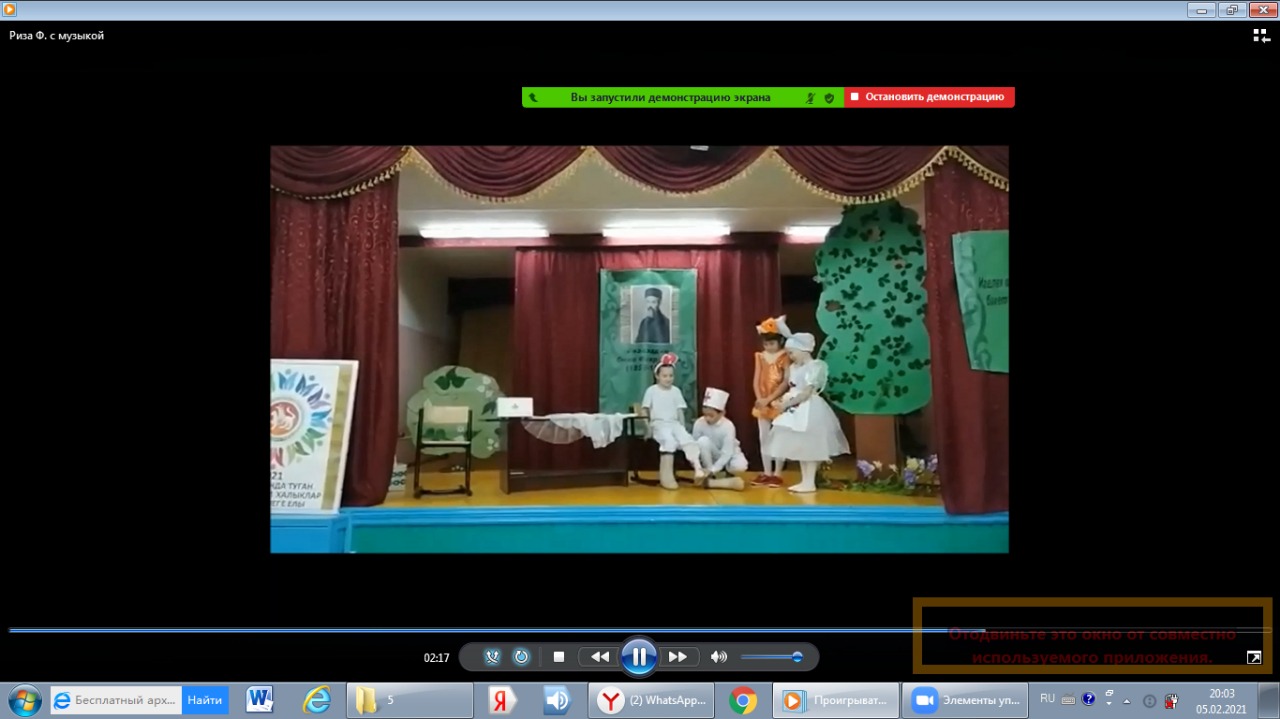Show hidden system tray icons

point(1127,701)
